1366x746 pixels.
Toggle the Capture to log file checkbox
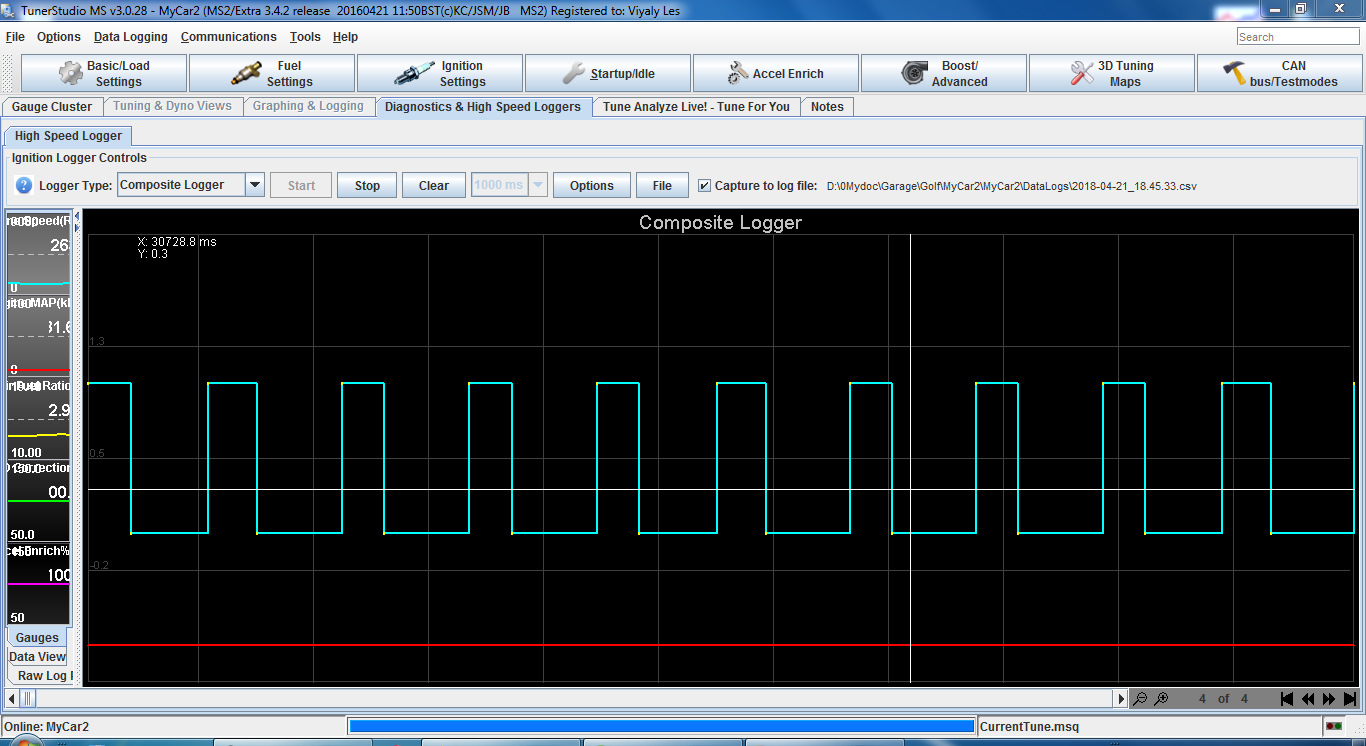705,185
